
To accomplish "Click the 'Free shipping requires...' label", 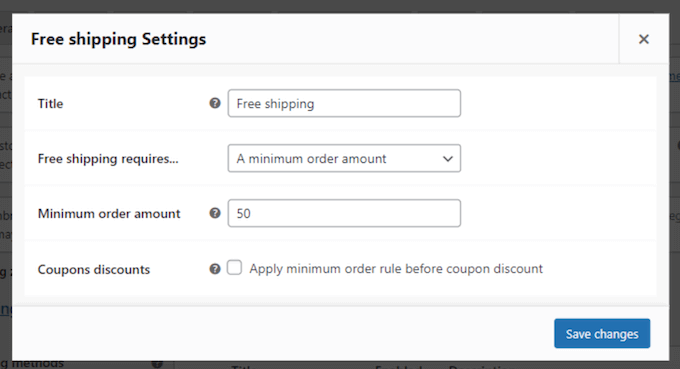I will click(x=108, y=159).
